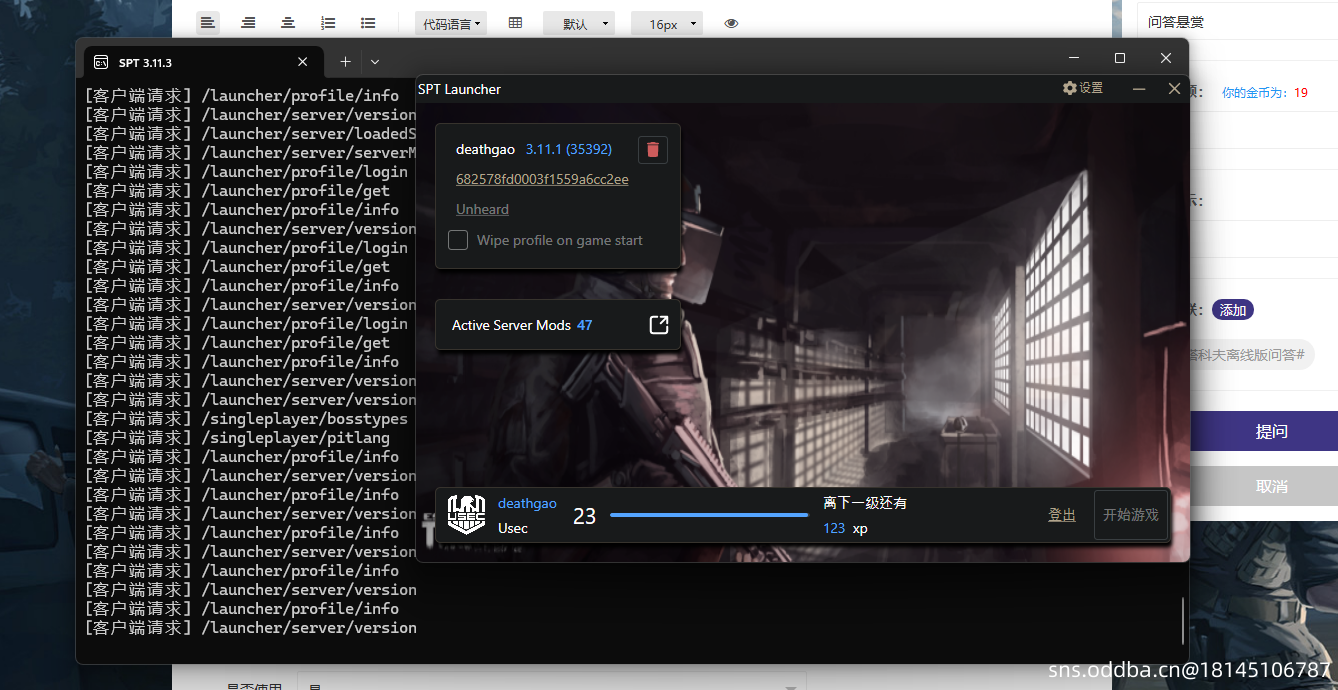Minimize the SPT 3.11.3 terminal window

(1073, 58)
